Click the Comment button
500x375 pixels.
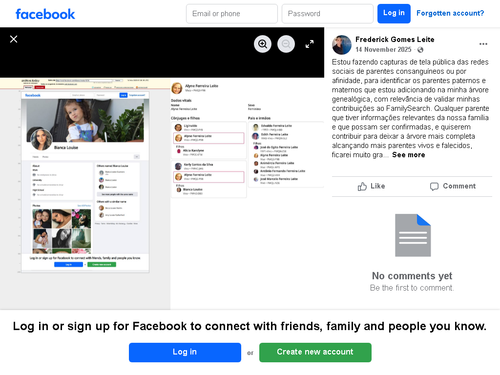click(x=453, y=186)
